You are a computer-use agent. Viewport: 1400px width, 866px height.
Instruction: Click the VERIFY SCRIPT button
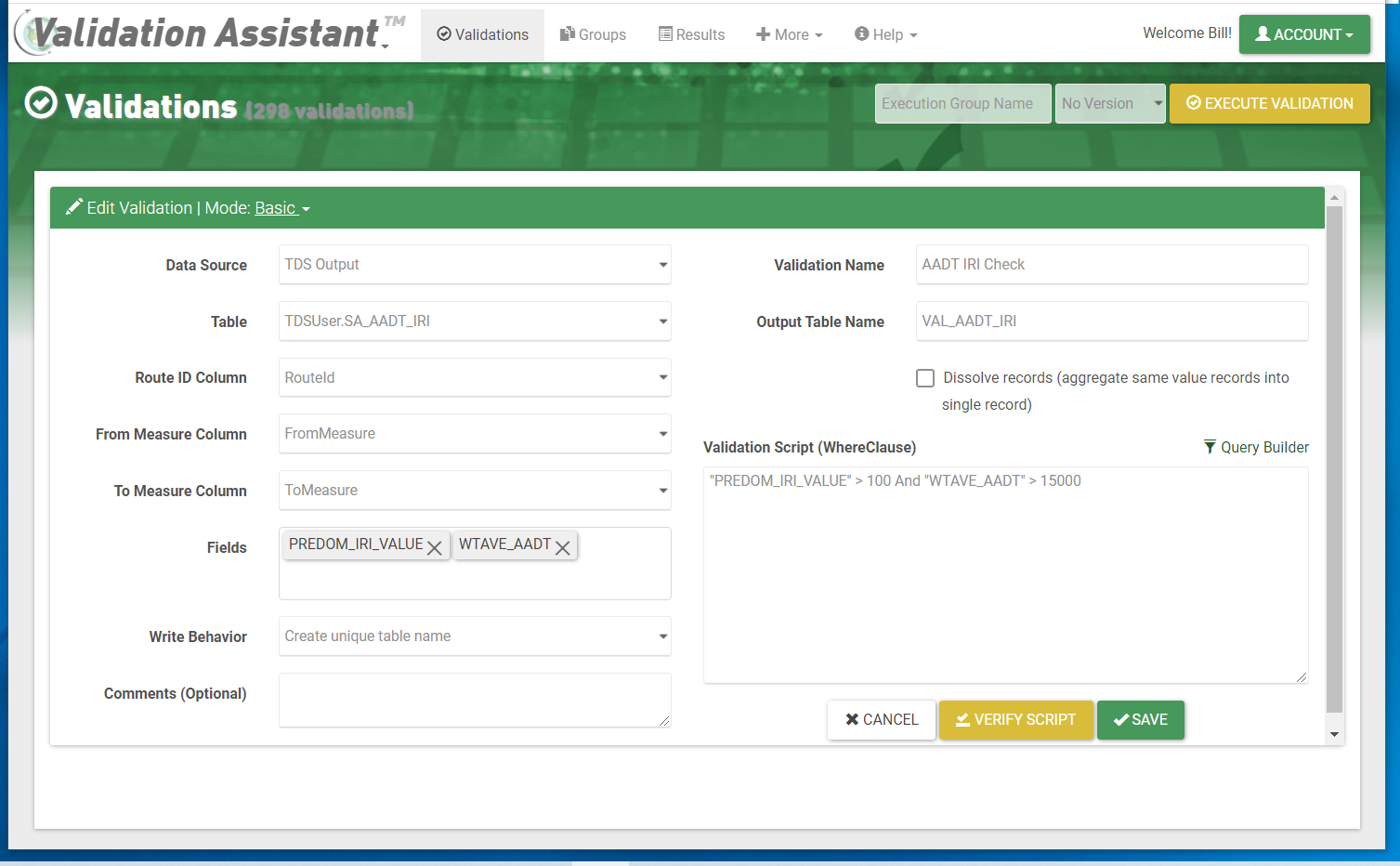pyautogui.click(x=1016, y=720)
